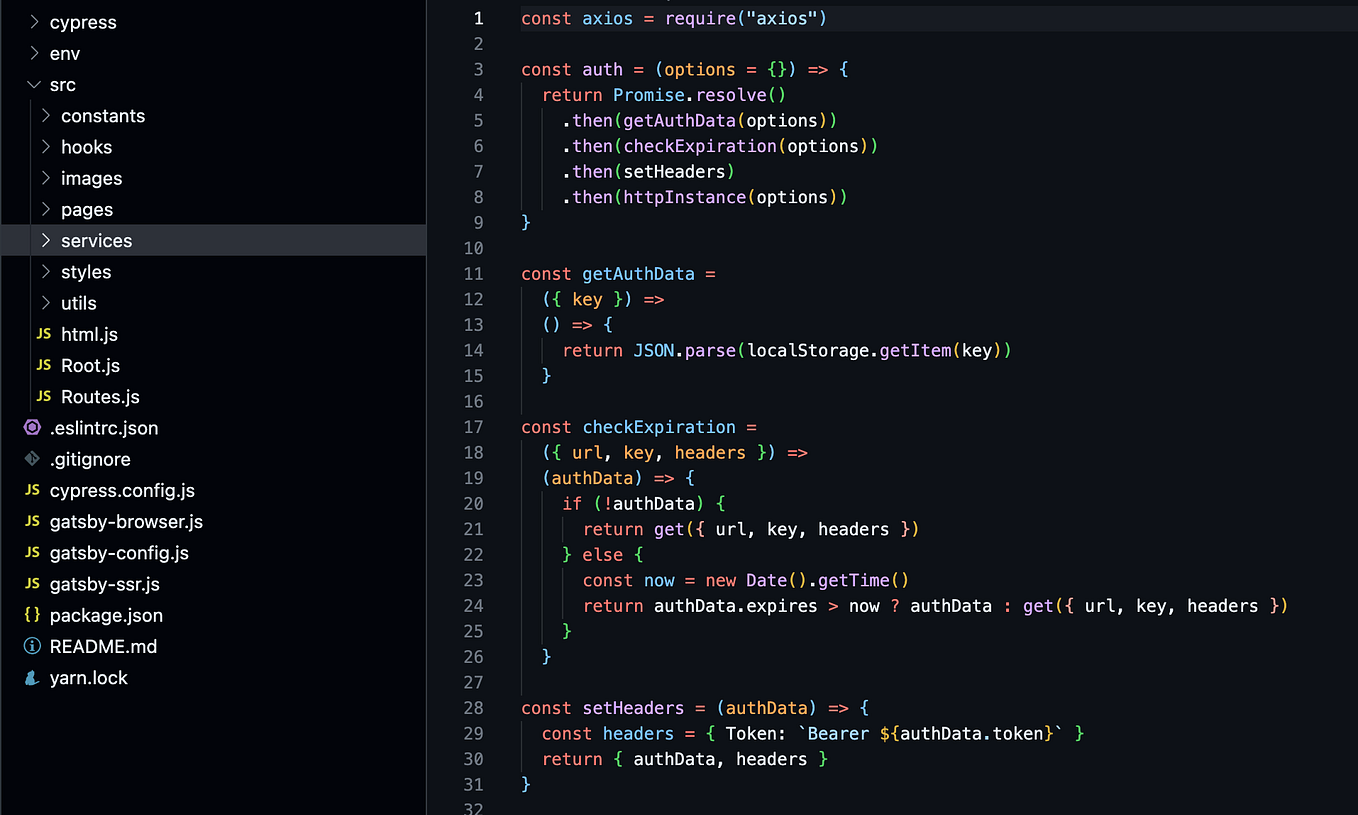Click the JS icon next to html.js
Image resolution: width=1358 pixels, height=815 pixels.
(x=43, y=334)
